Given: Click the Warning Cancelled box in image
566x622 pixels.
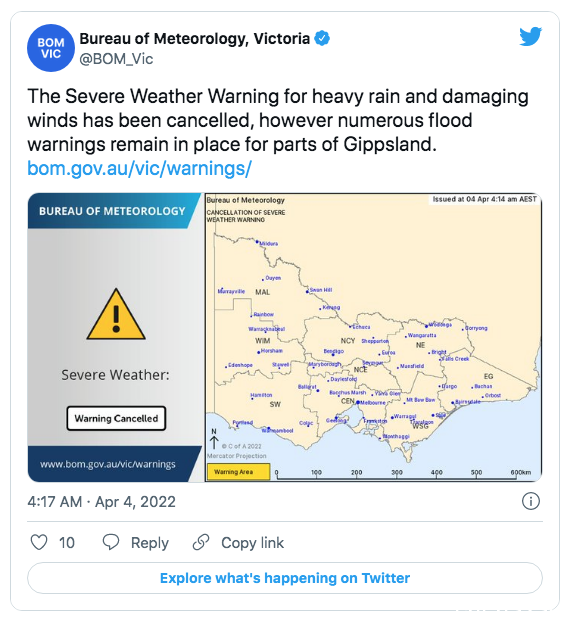Looking at the screenshot, I should [x=116, y=418].
